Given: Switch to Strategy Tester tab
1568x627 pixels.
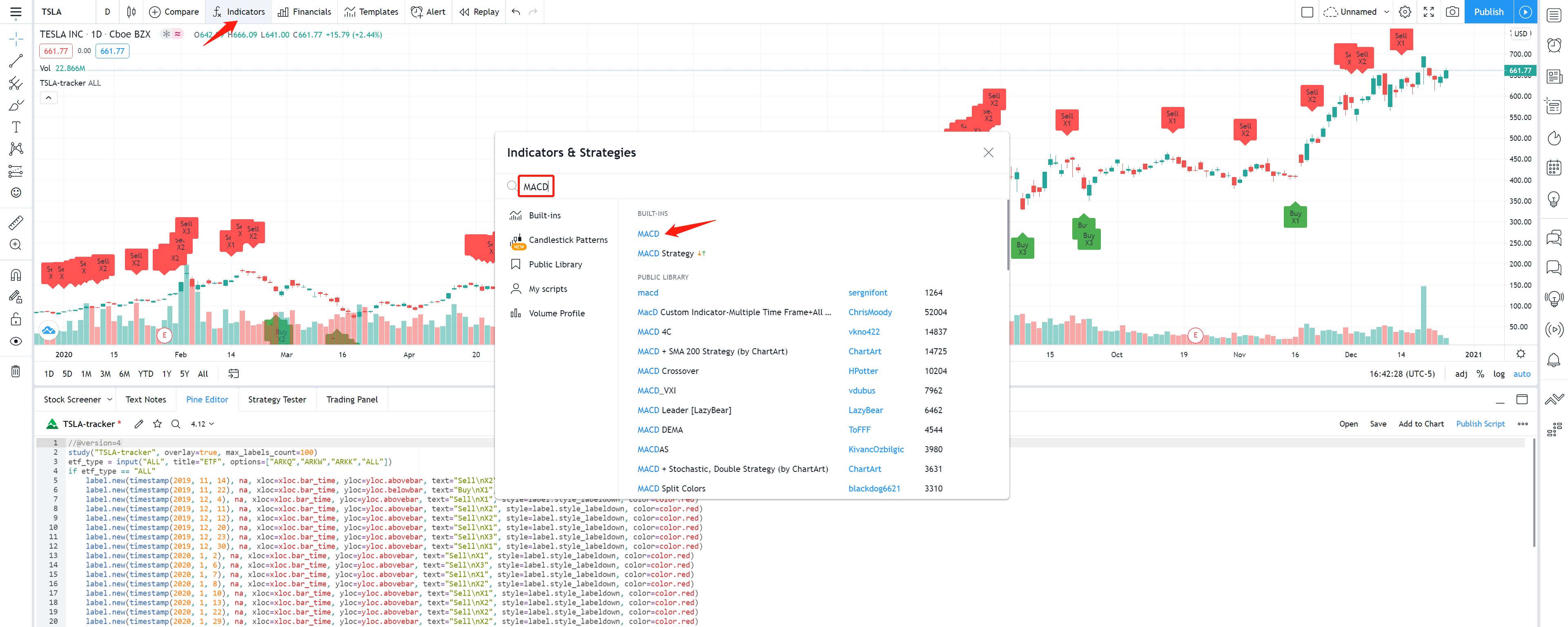Looking at the screenshot, I should tap(277, 399).
